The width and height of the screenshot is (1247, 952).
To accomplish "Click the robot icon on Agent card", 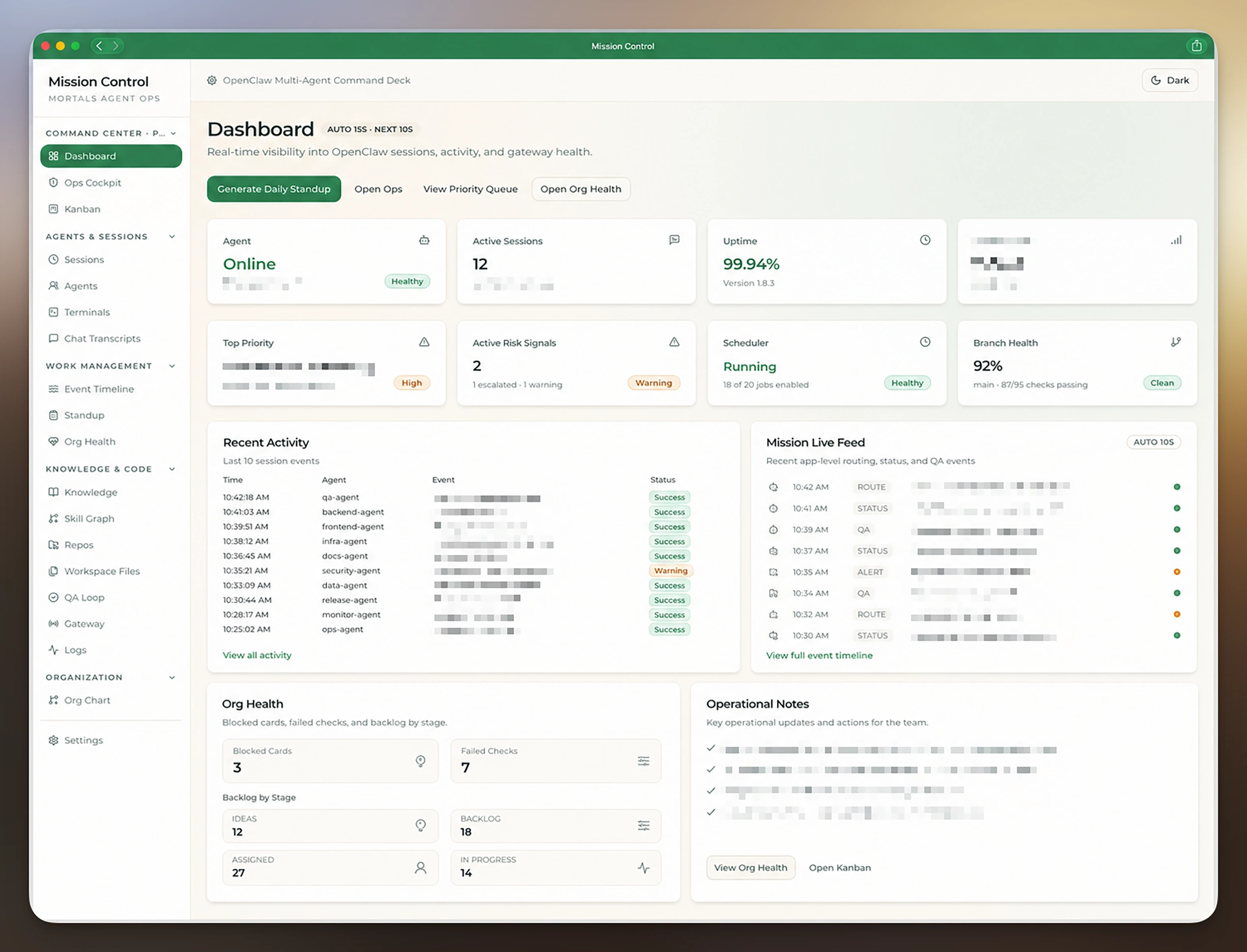I will 424,240.
